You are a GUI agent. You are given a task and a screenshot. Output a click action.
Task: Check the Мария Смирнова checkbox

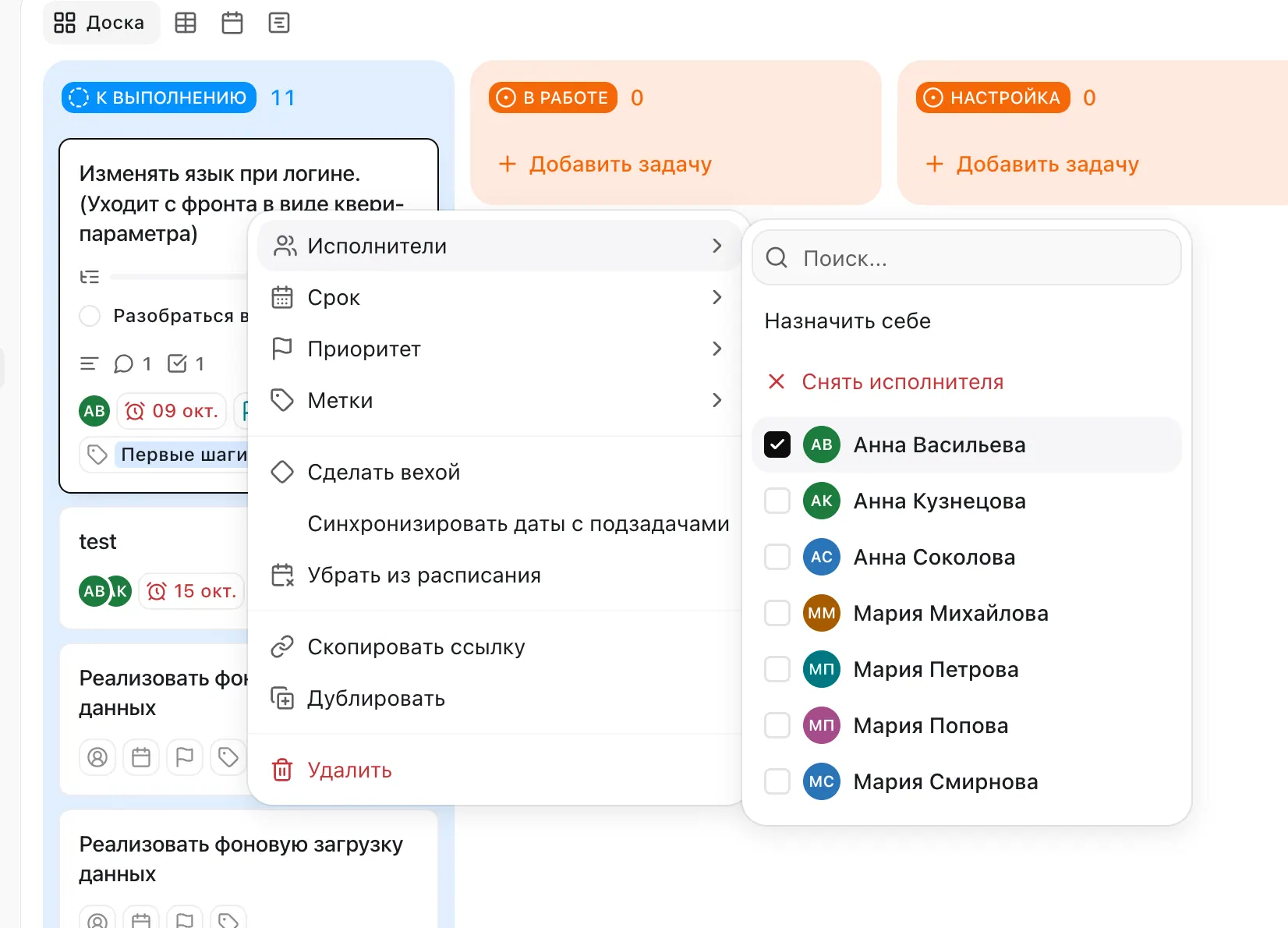[x=777, y=781]
